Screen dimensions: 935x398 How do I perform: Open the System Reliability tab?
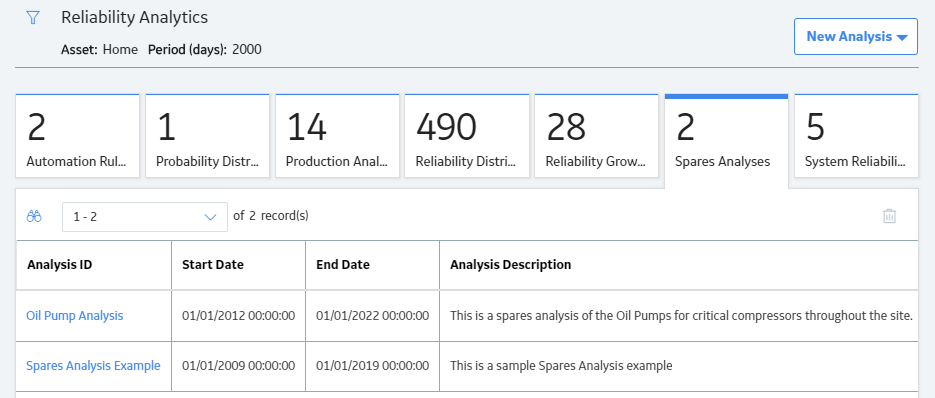856,136
